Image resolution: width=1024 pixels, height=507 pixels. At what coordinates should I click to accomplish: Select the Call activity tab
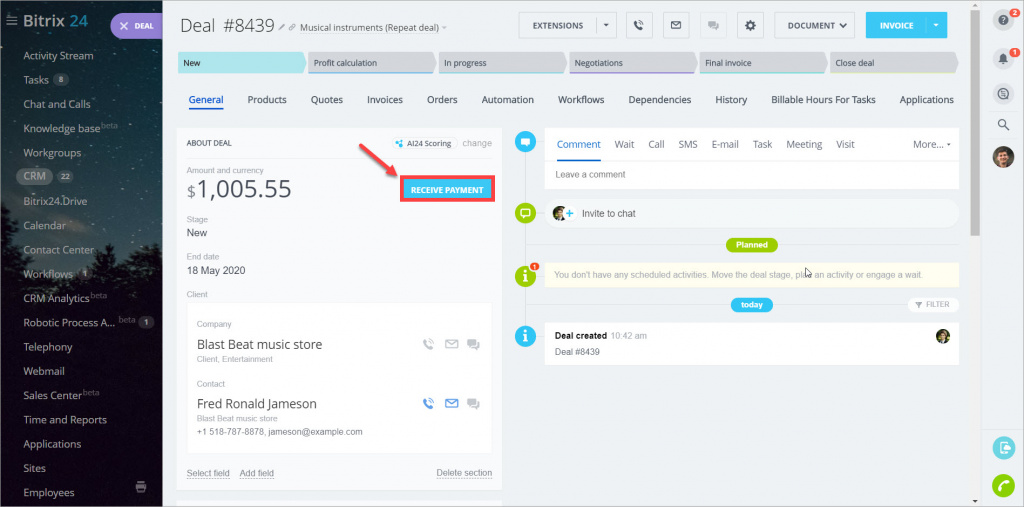click(x=656, y=144)
